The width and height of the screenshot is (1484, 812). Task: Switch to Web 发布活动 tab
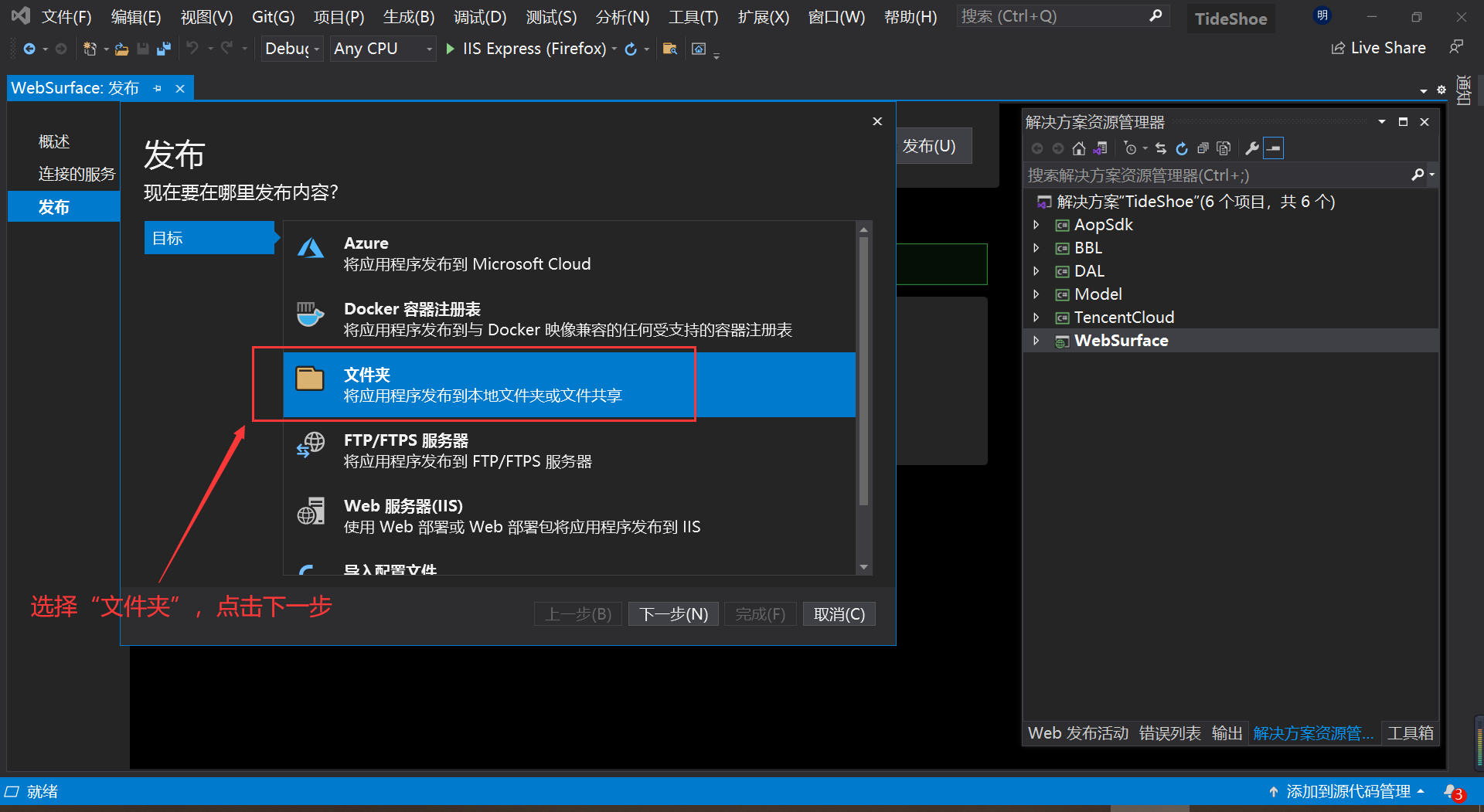pos(1078,733)
